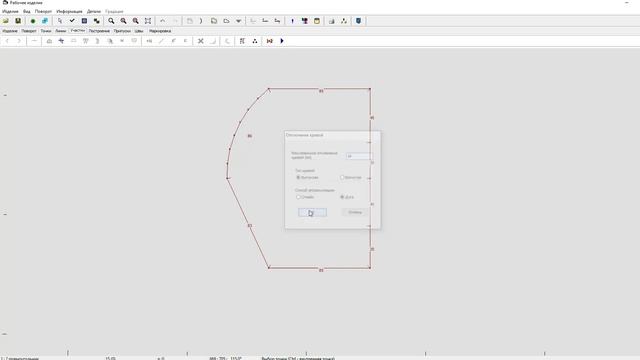The width and height of the screenshot is (640, 360).
Task: Switch to the Линии tab
Action: pyautogui.click(x=60, y=31)
